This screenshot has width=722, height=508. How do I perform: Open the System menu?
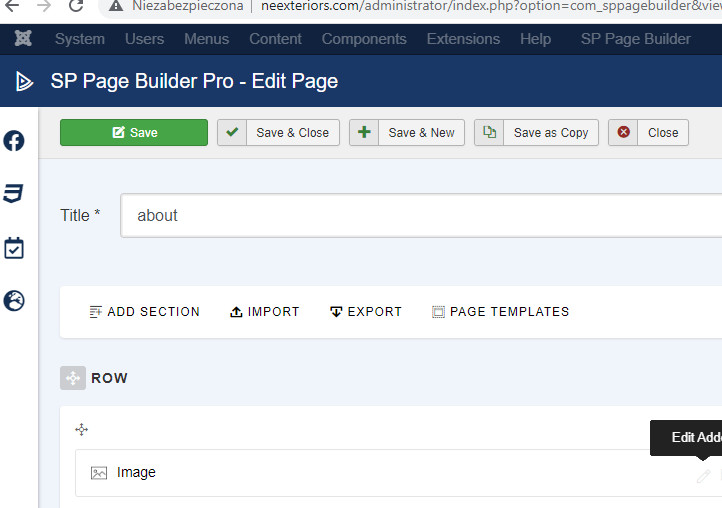tap(80, 39)
